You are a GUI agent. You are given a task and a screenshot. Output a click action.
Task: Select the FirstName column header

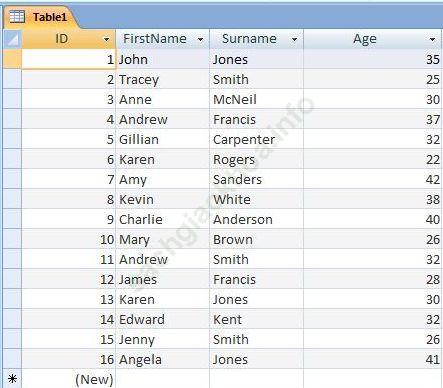(162, 39)
